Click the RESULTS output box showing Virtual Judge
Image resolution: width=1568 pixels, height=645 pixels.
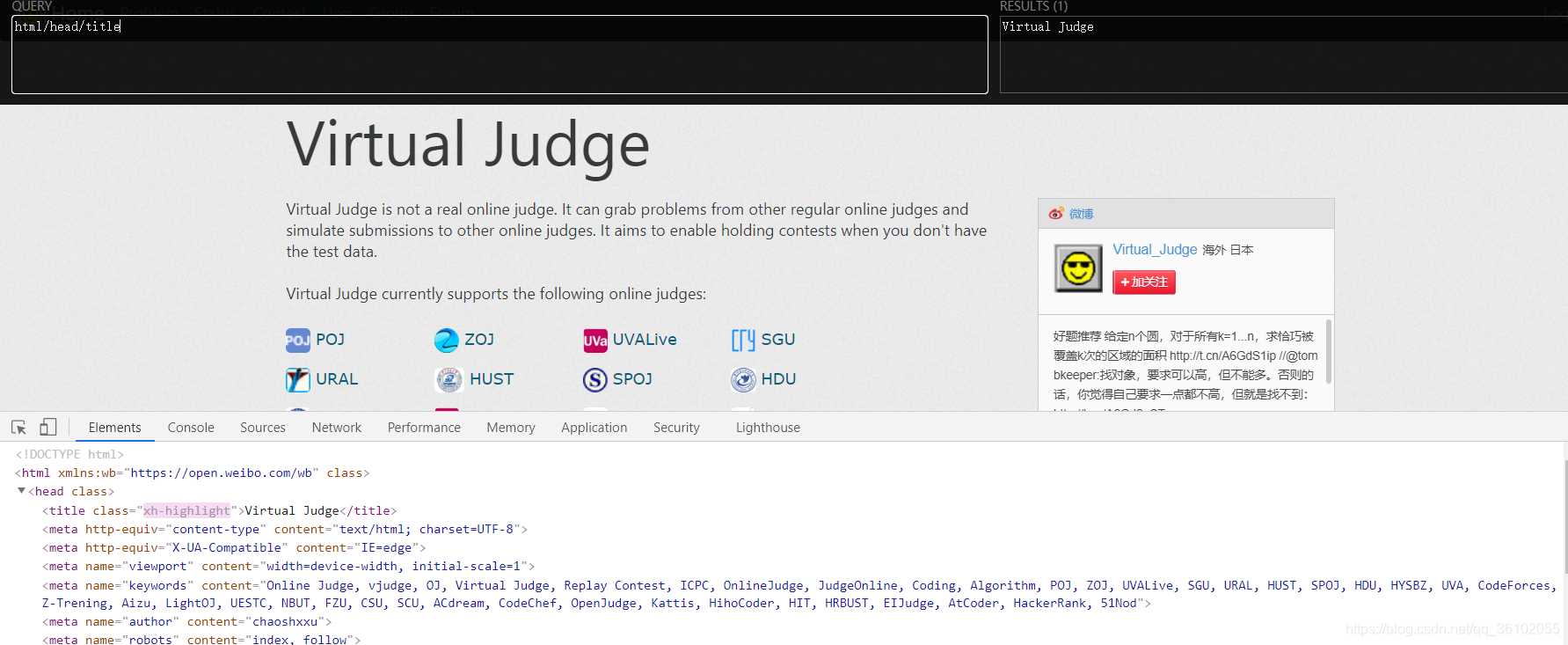[1284, 55]
